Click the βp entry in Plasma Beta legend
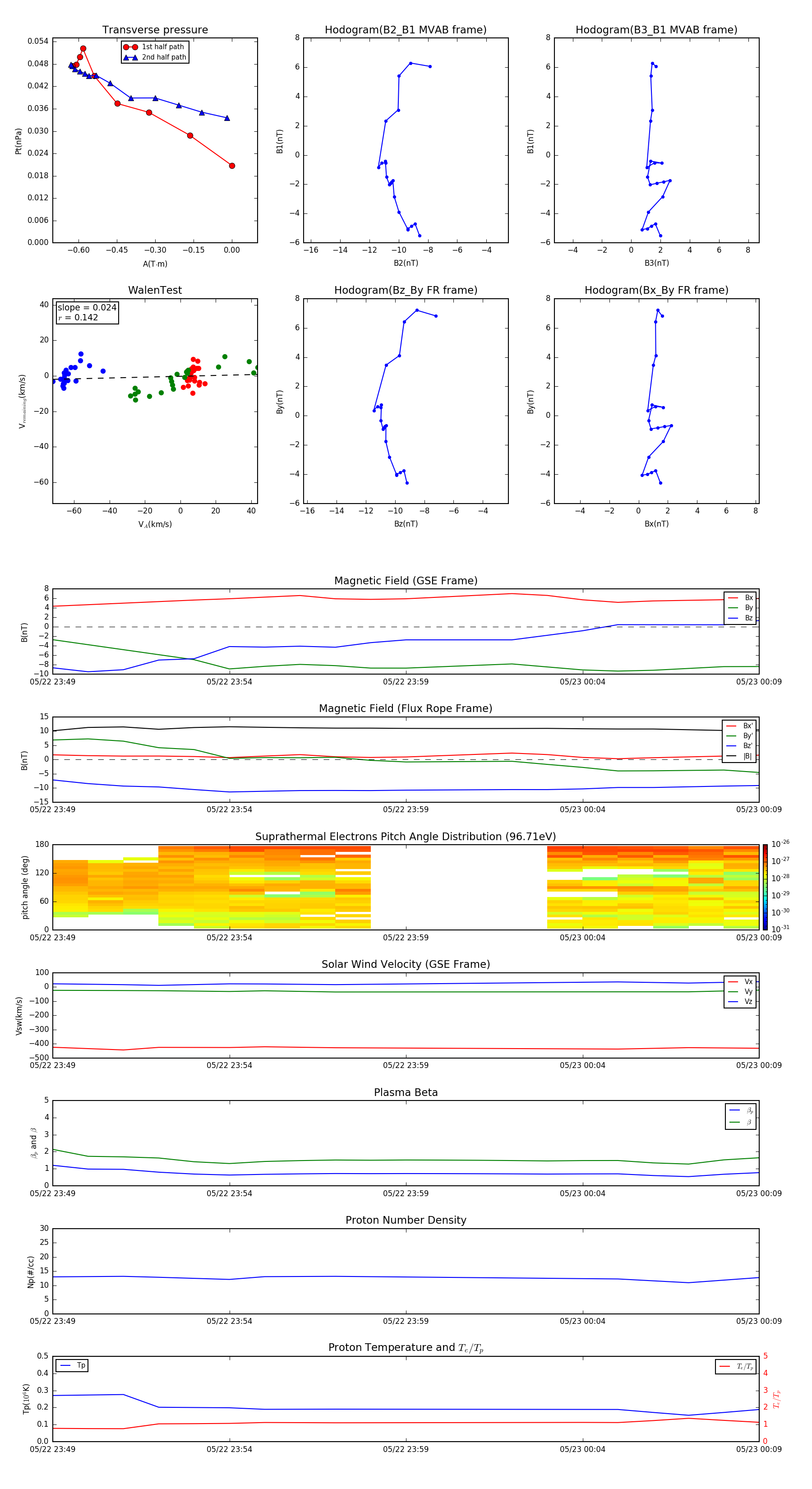This screenshot has width=812, height=1489. coord(741,1110)
